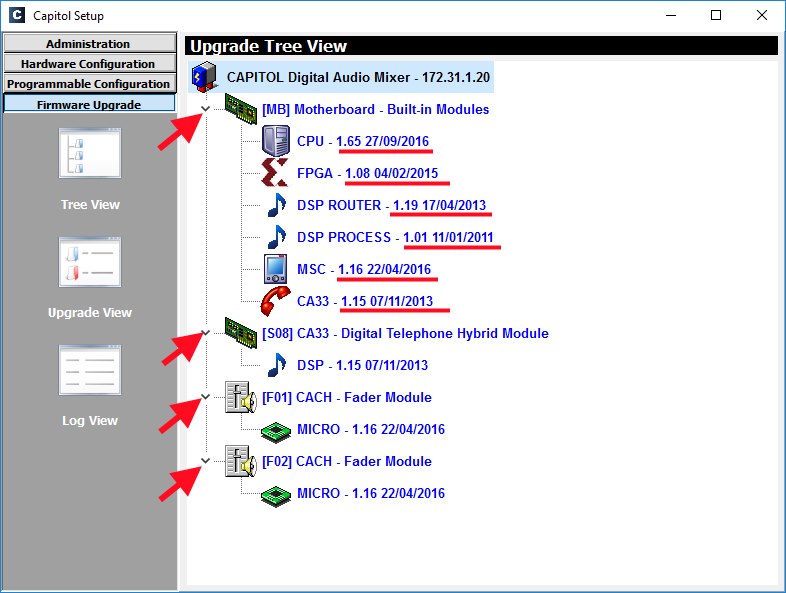The width and height of the screenshot is (786, 593).
Task: Select the Log View label
Action: click(x=90, y=421)
